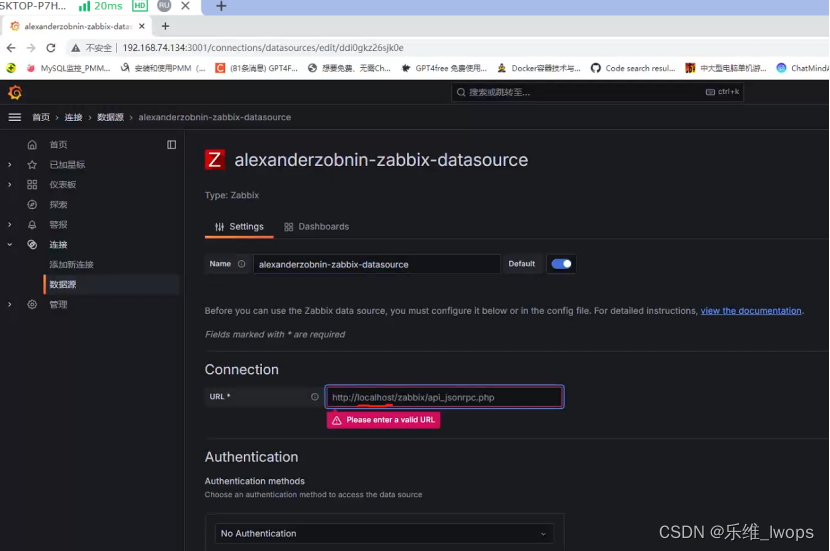Click the URL field info icon
Image resolution: width=830 pixels, height=551 pixels.
(315, 396)
